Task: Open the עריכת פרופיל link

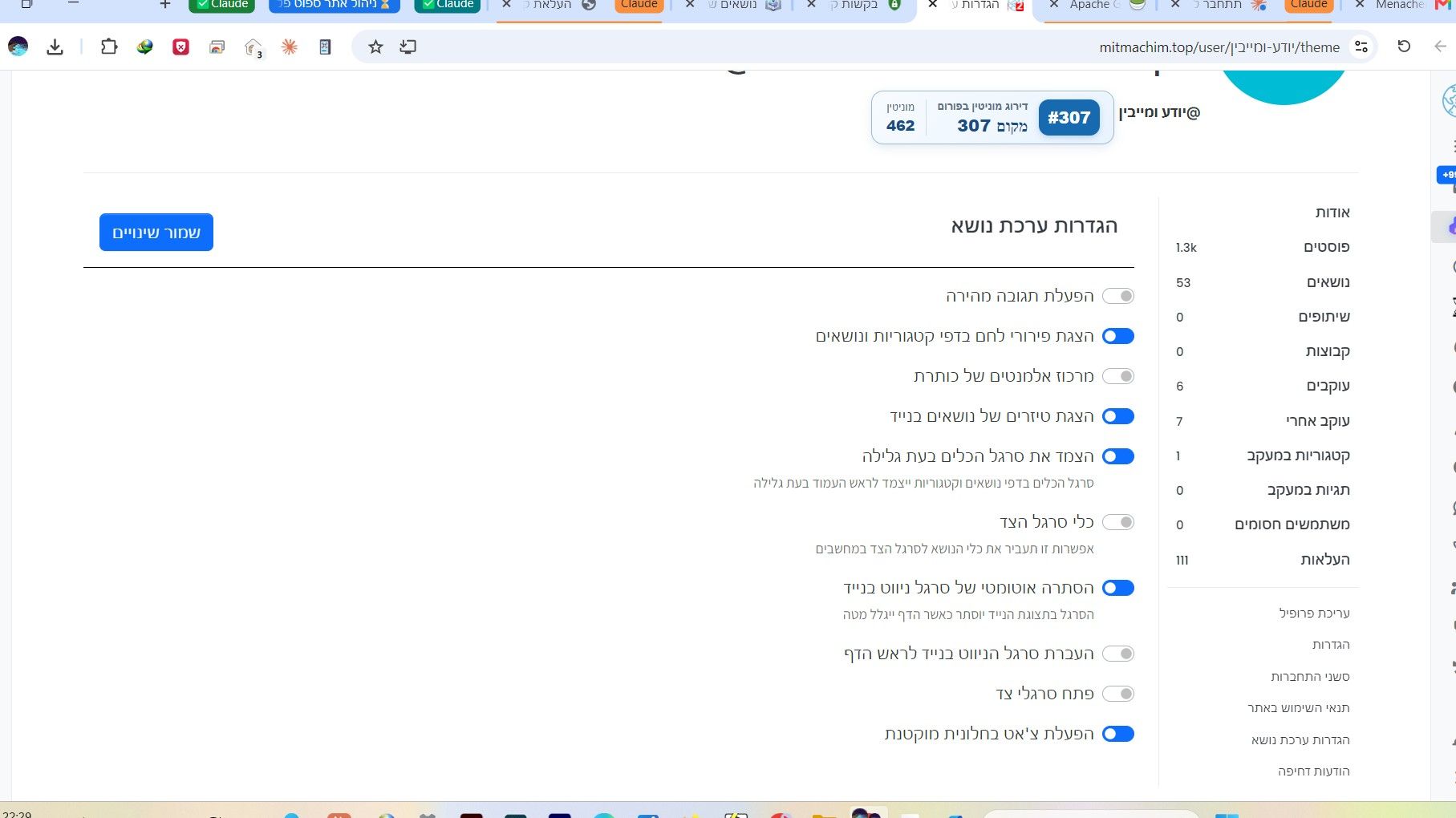Action: click(1314, 613)
